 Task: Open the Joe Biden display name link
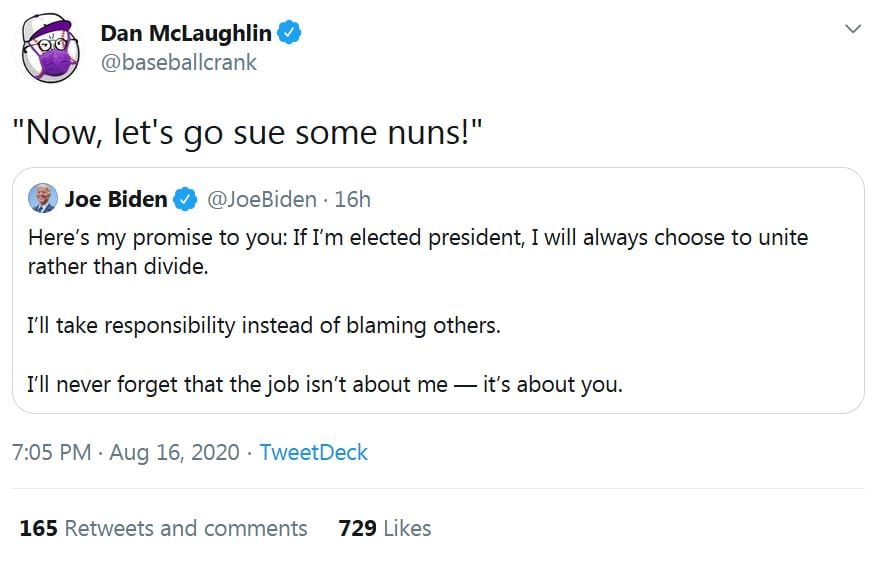coord(116,199)
